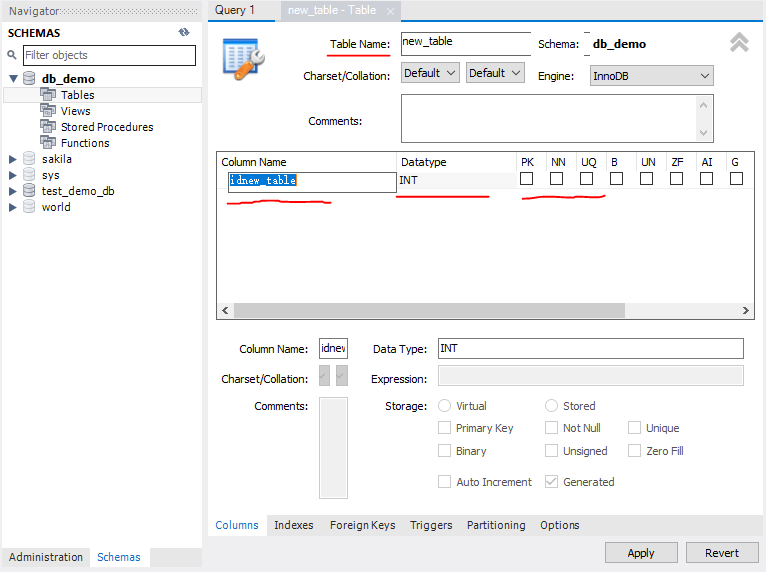The image size is (766, 572).
Task: Toggle B checkbox in the column grid
Action: (617, 179)
